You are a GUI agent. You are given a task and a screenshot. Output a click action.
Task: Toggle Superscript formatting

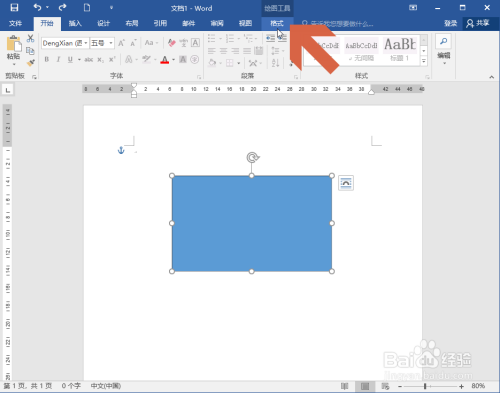point(112,60)
